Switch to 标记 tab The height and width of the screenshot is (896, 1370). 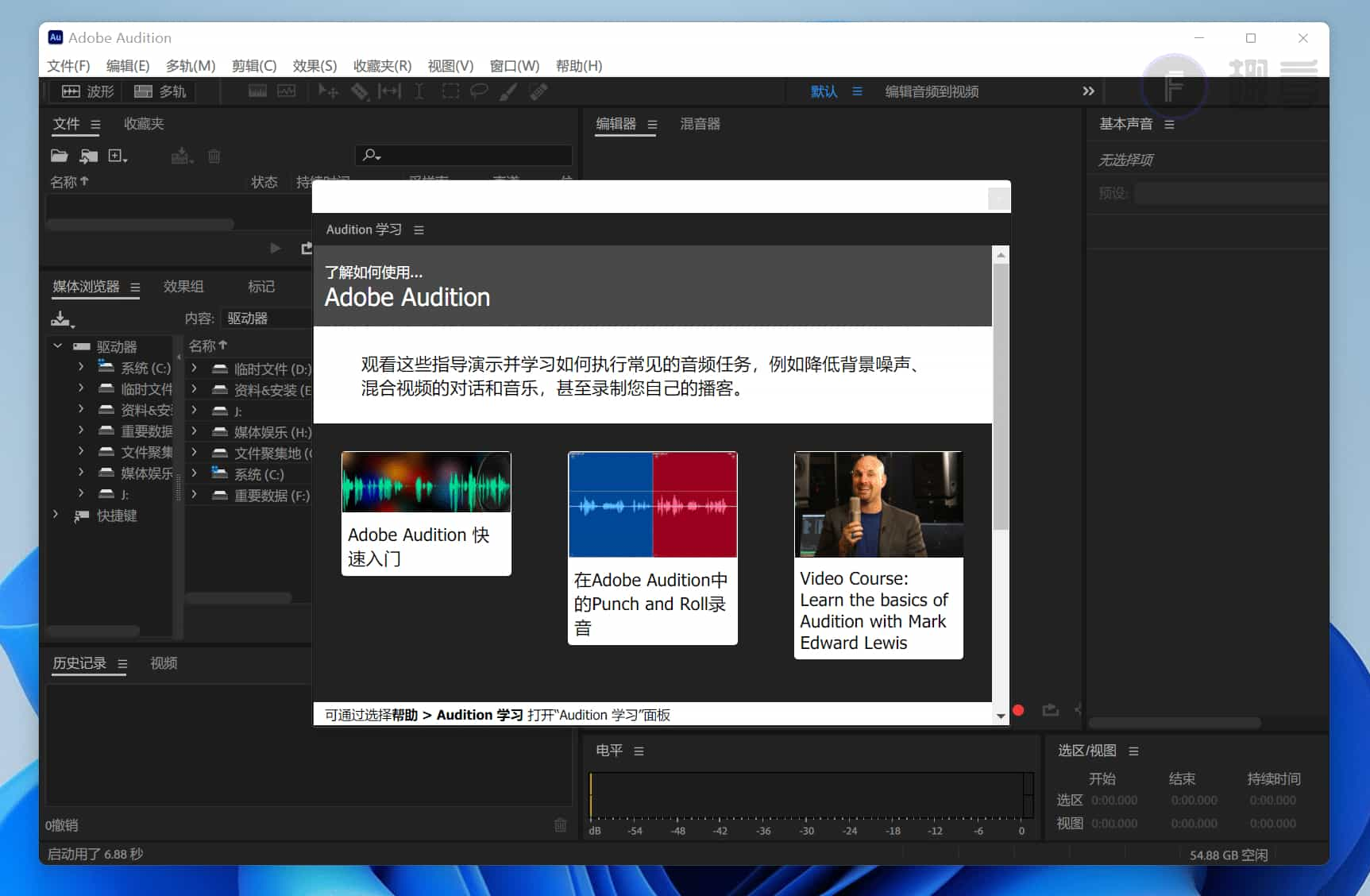[261, 287]
